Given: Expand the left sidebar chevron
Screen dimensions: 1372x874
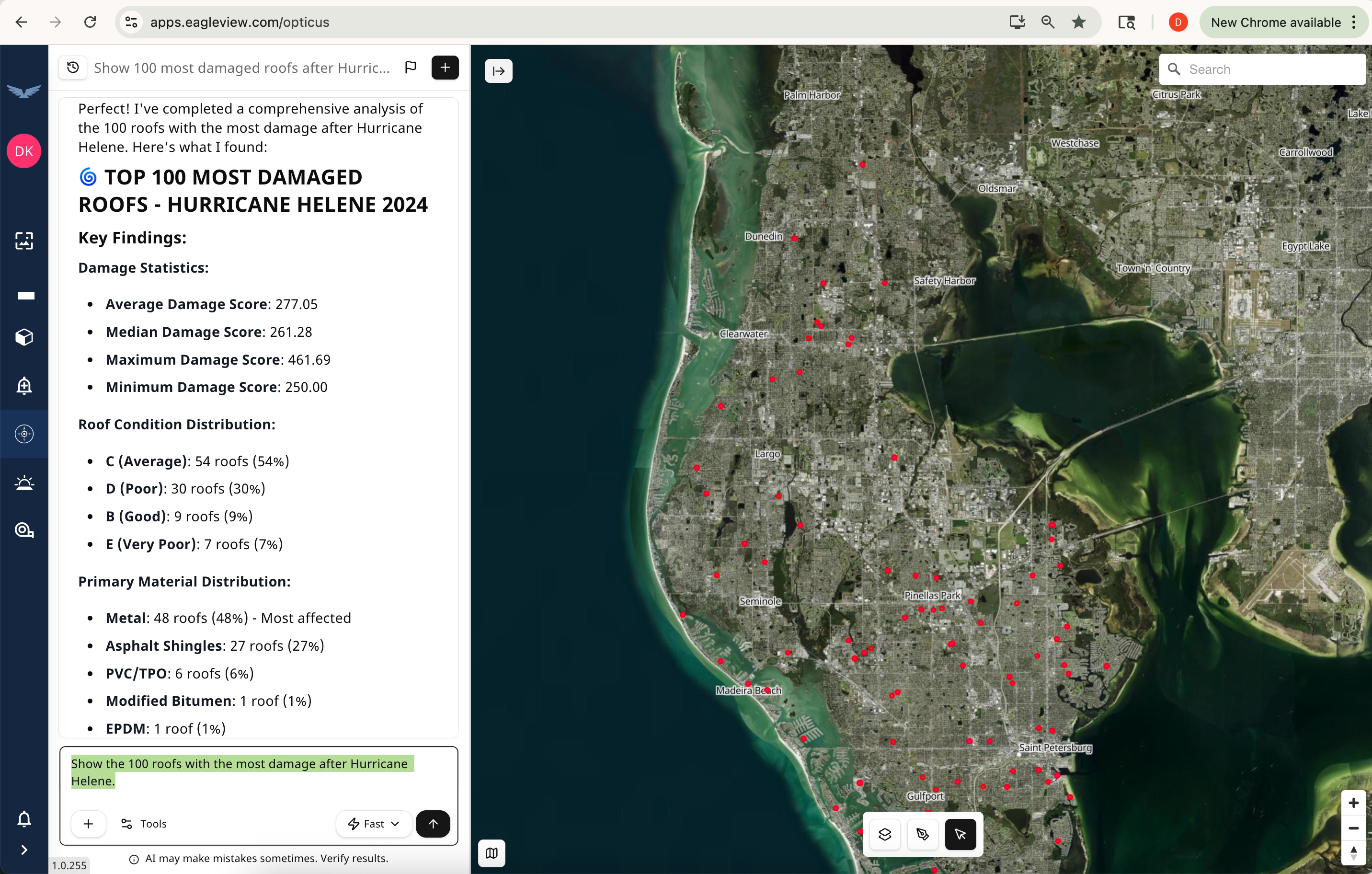Looking at the screenshot, I should click(24, 850).
